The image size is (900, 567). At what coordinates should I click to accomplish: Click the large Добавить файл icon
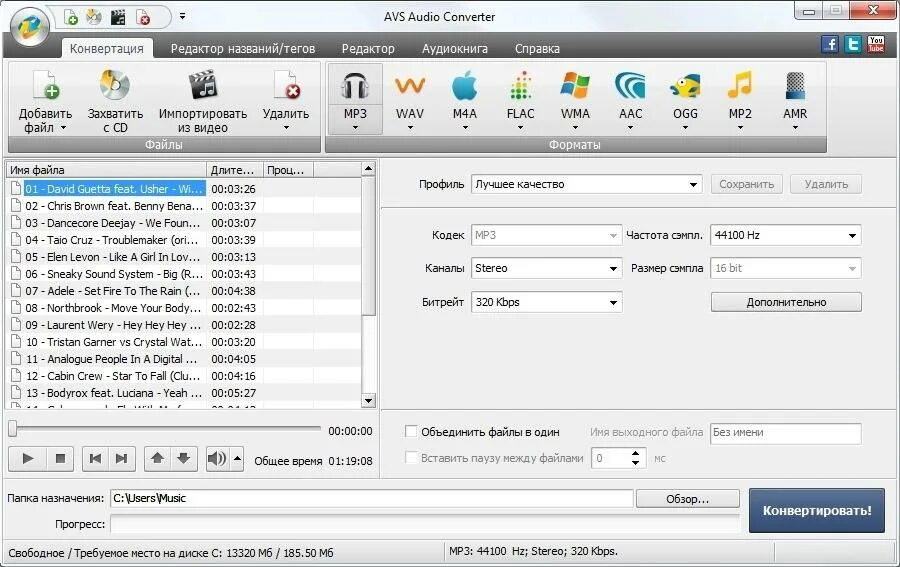(46, 85)
